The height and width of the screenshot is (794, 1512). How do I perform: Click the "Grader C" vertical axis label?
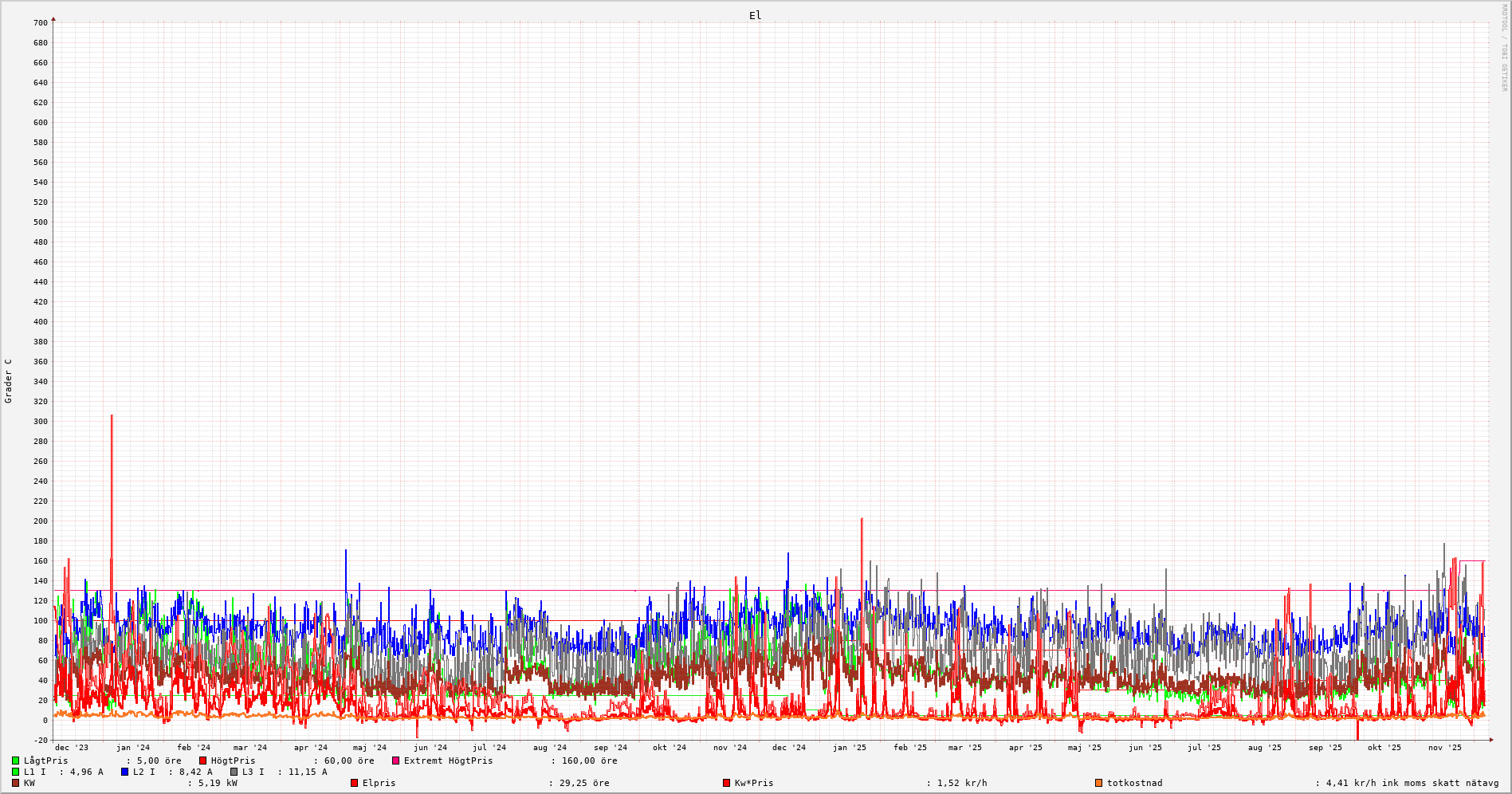click(x=9, y=381)
